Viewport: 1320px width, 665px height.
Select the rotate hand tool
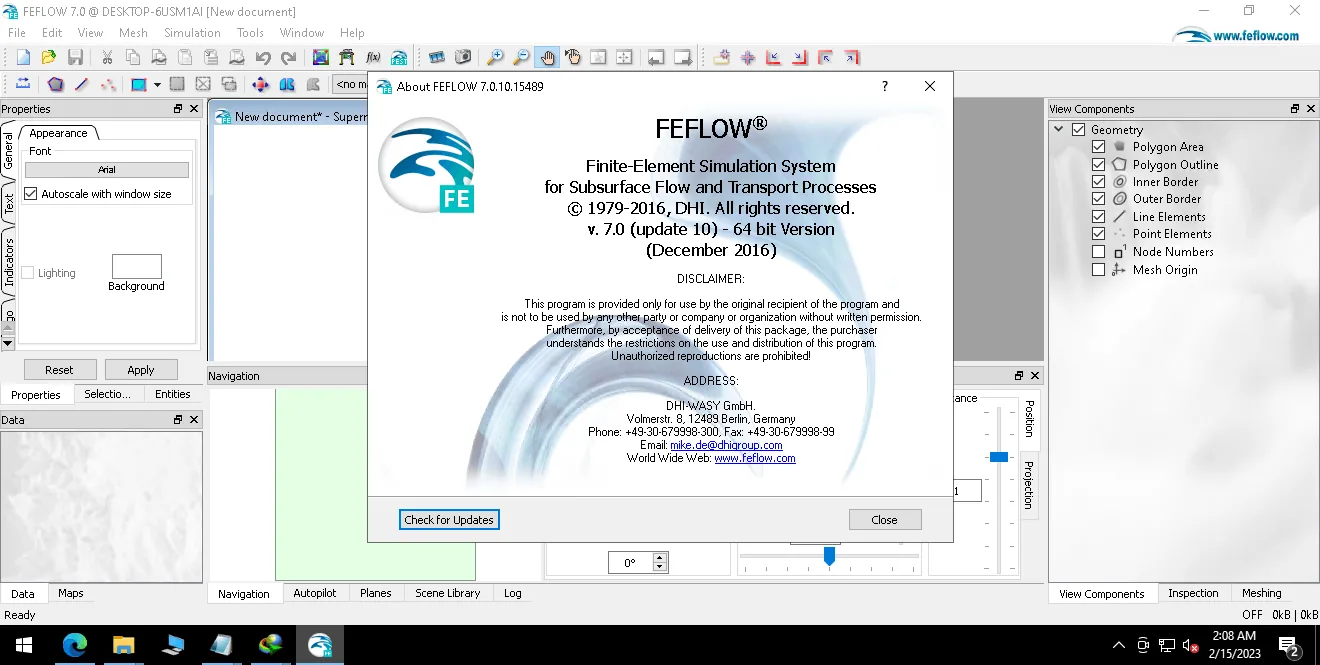coord(573,58)
